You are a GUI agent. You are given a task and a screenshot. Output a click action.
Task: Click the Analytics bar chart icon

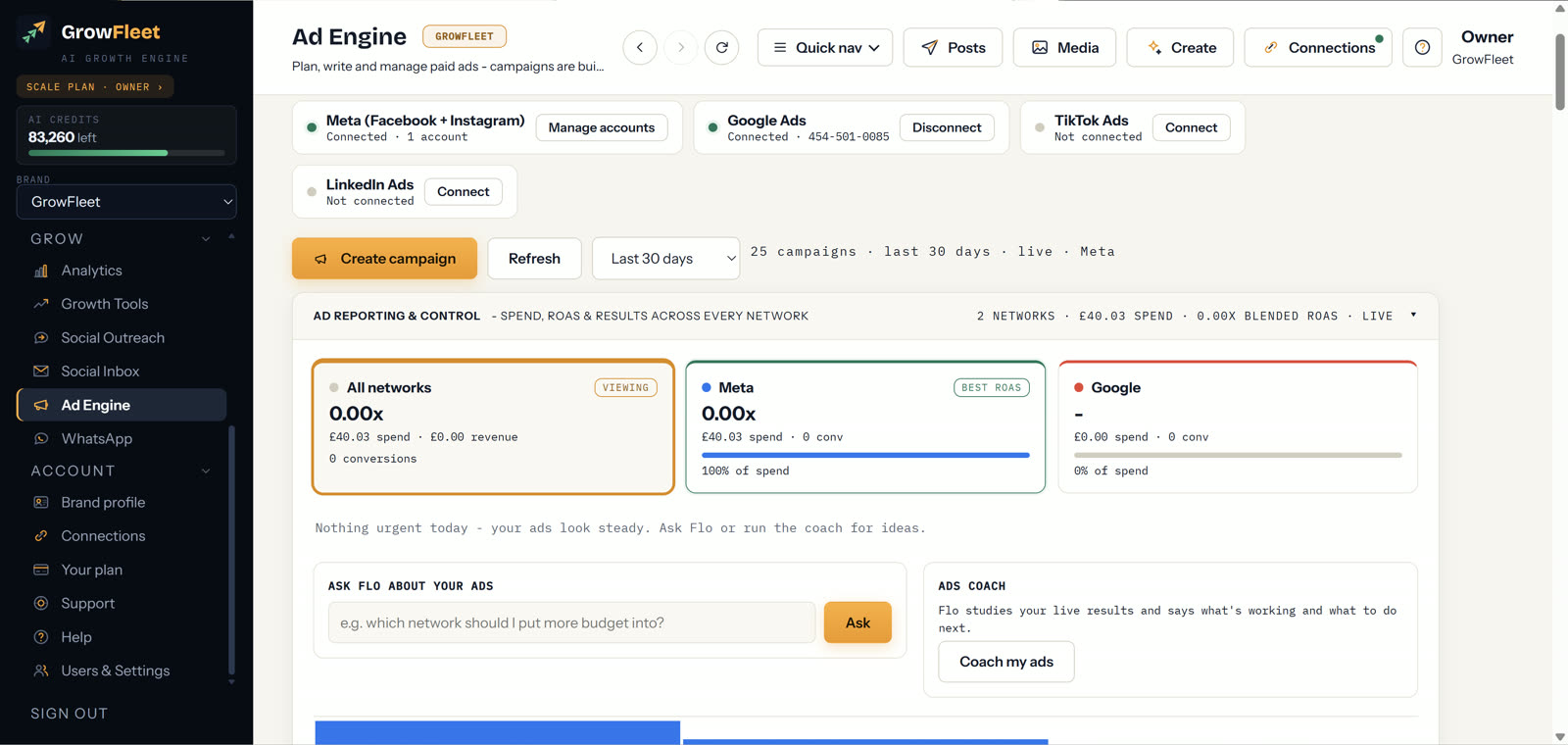41,271
